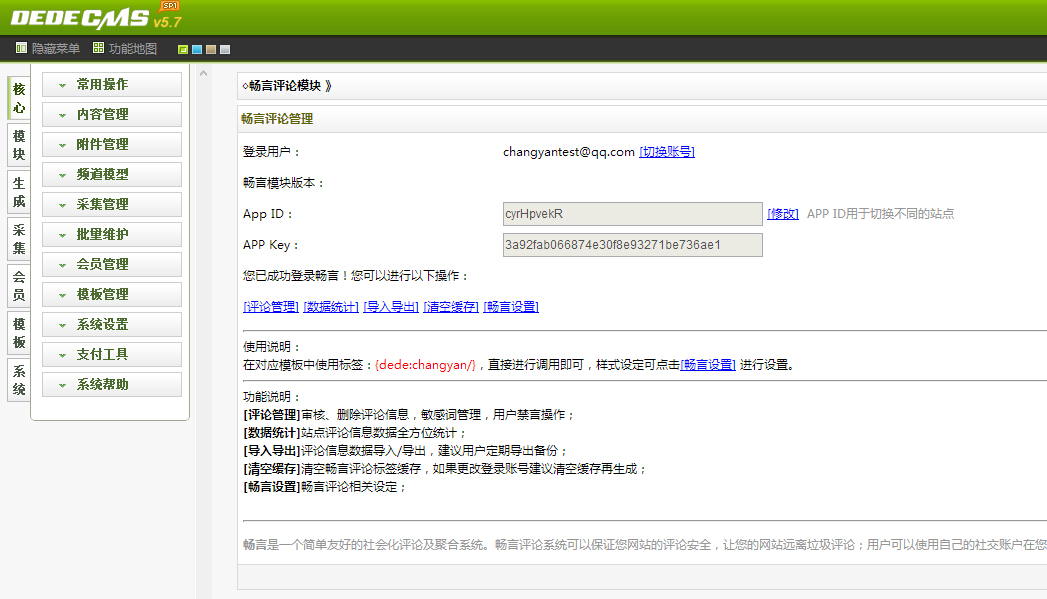Select the tan skin color swatch

[211, 49]
